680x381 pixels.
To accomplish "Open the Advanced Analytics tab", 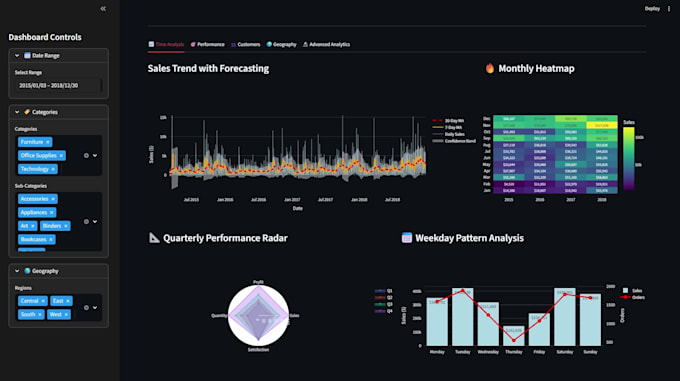I will pos(326,44).
